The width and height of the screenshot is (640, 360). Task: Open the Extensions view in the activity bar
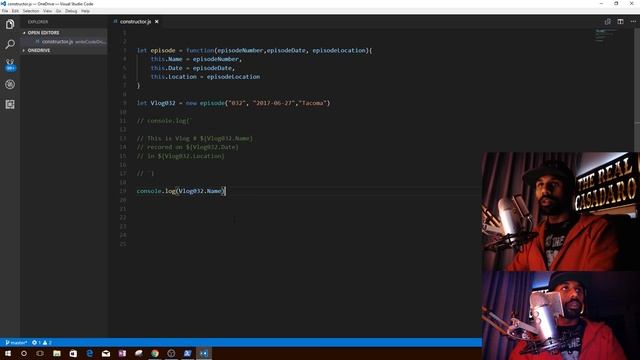coord(10,104)
